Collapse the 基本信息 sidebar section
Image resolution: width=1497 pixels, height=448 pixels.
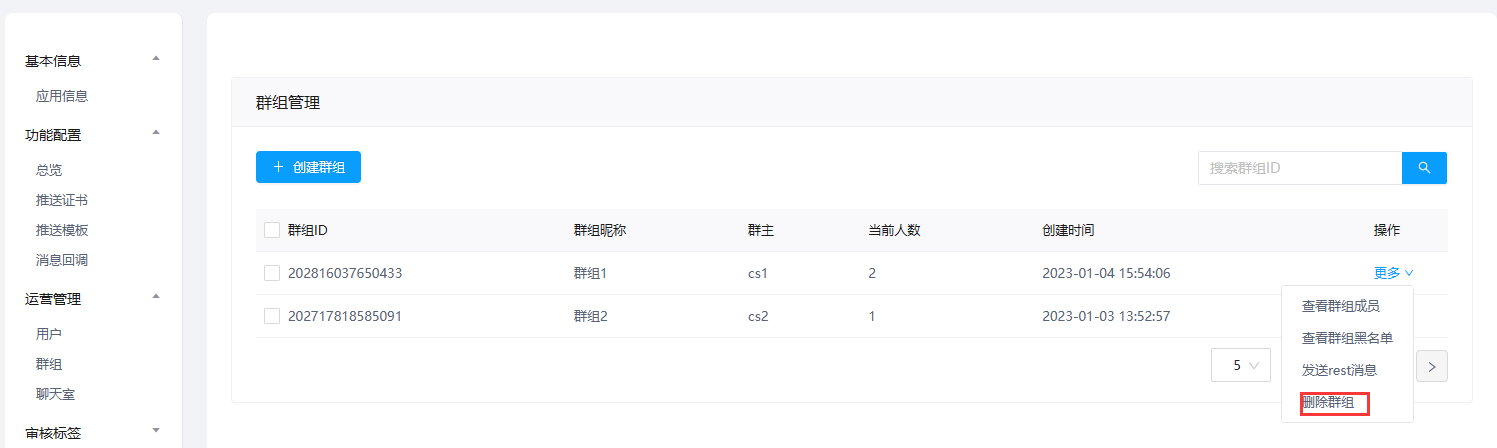pos(156,60)
